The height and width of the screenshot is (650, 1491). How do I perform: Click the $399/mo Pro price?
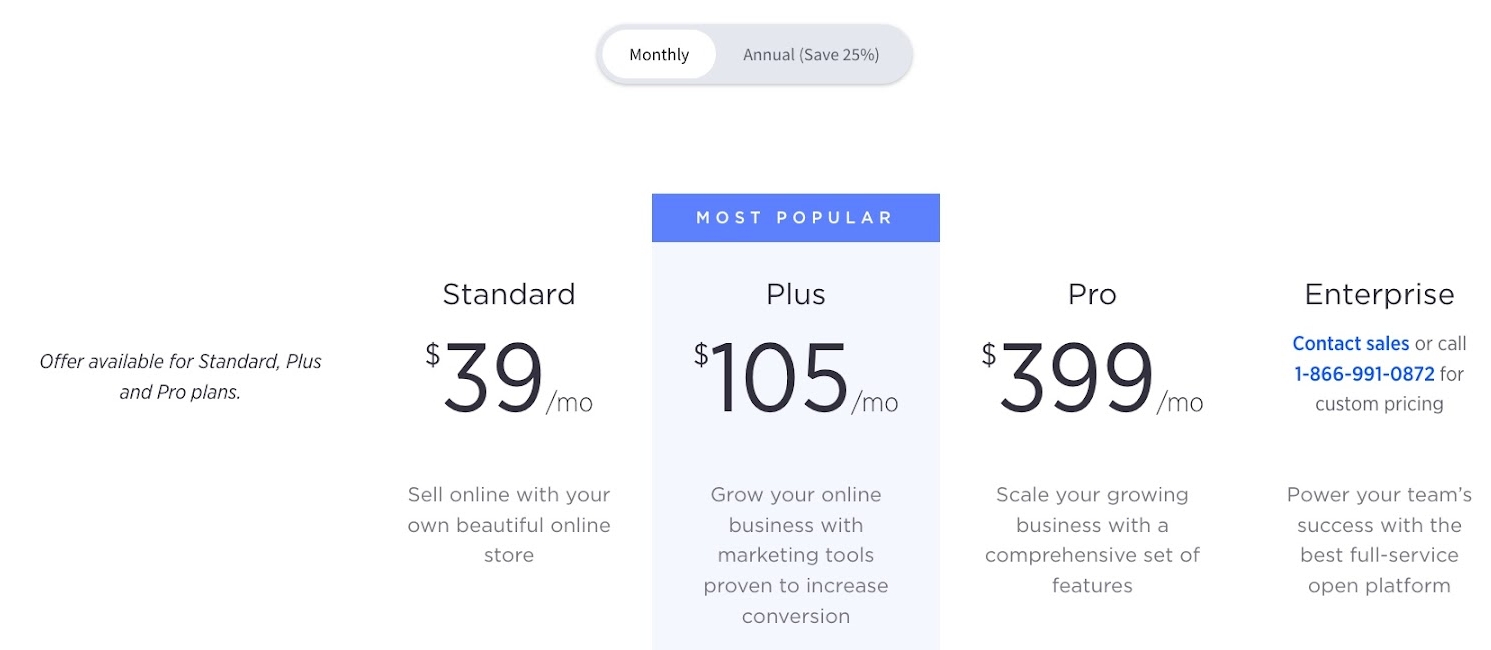click(1092, 378)
